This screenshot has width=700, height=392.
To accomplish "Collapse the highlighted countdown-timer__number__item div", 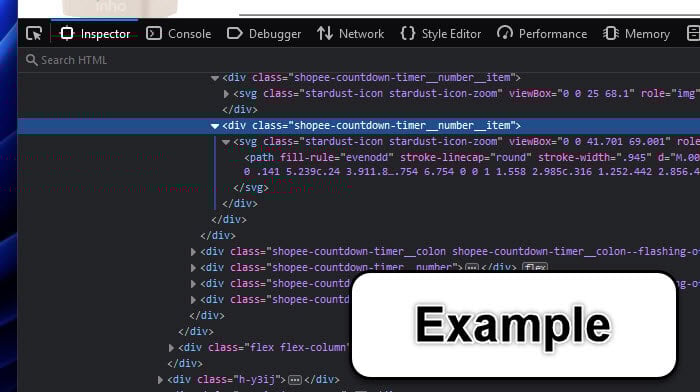I will pos(215,126).
